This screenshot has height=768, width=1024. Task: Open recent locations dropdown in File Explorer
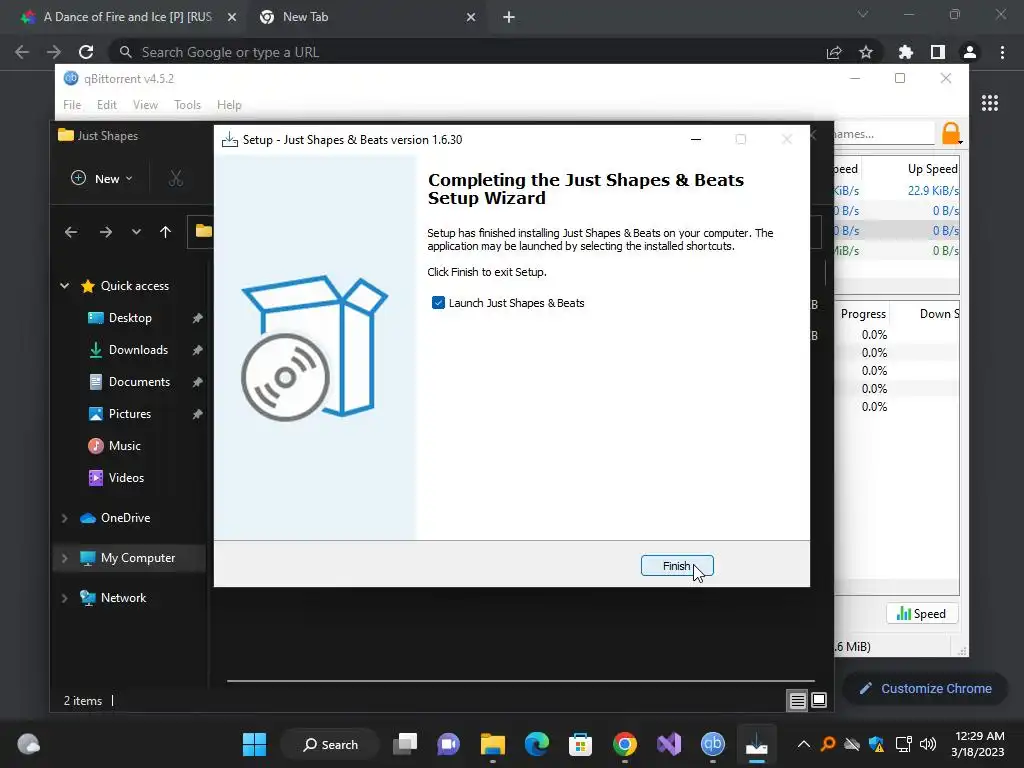coord(136,232)
